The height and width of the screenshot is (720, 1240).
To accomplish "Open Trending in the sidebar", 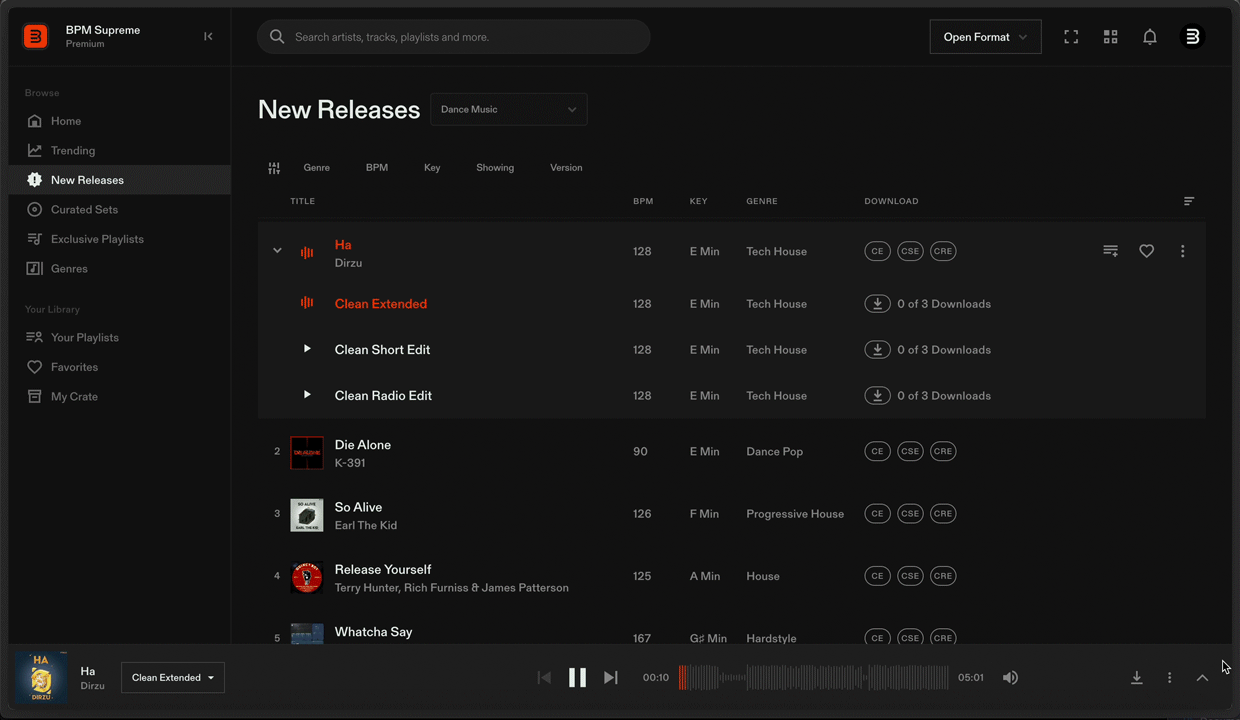I will coord(120,150).
